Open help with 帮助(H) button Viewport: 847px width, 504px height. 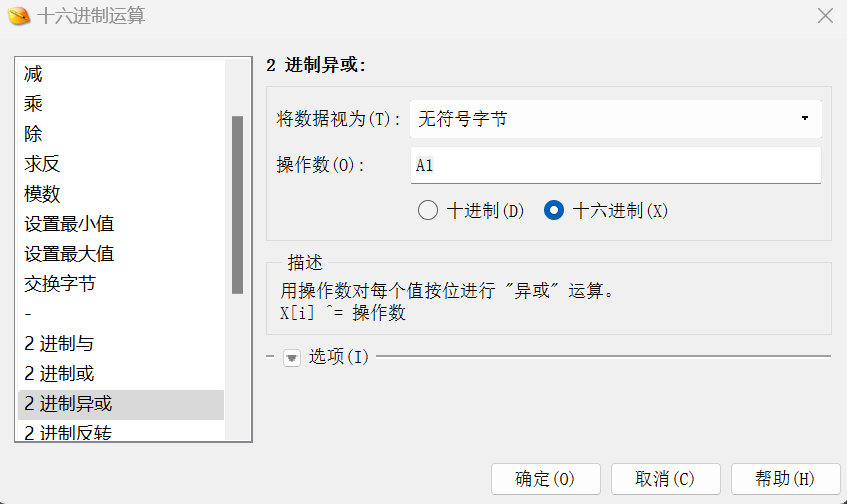click(x=785, y=479)
